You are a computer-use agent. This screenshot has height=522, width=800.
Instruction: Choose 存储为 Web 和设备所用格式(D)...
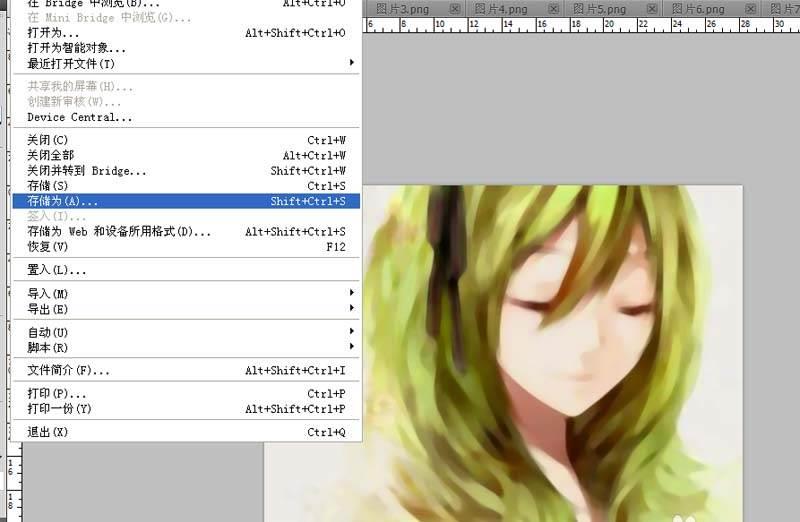tap(186, 232)
